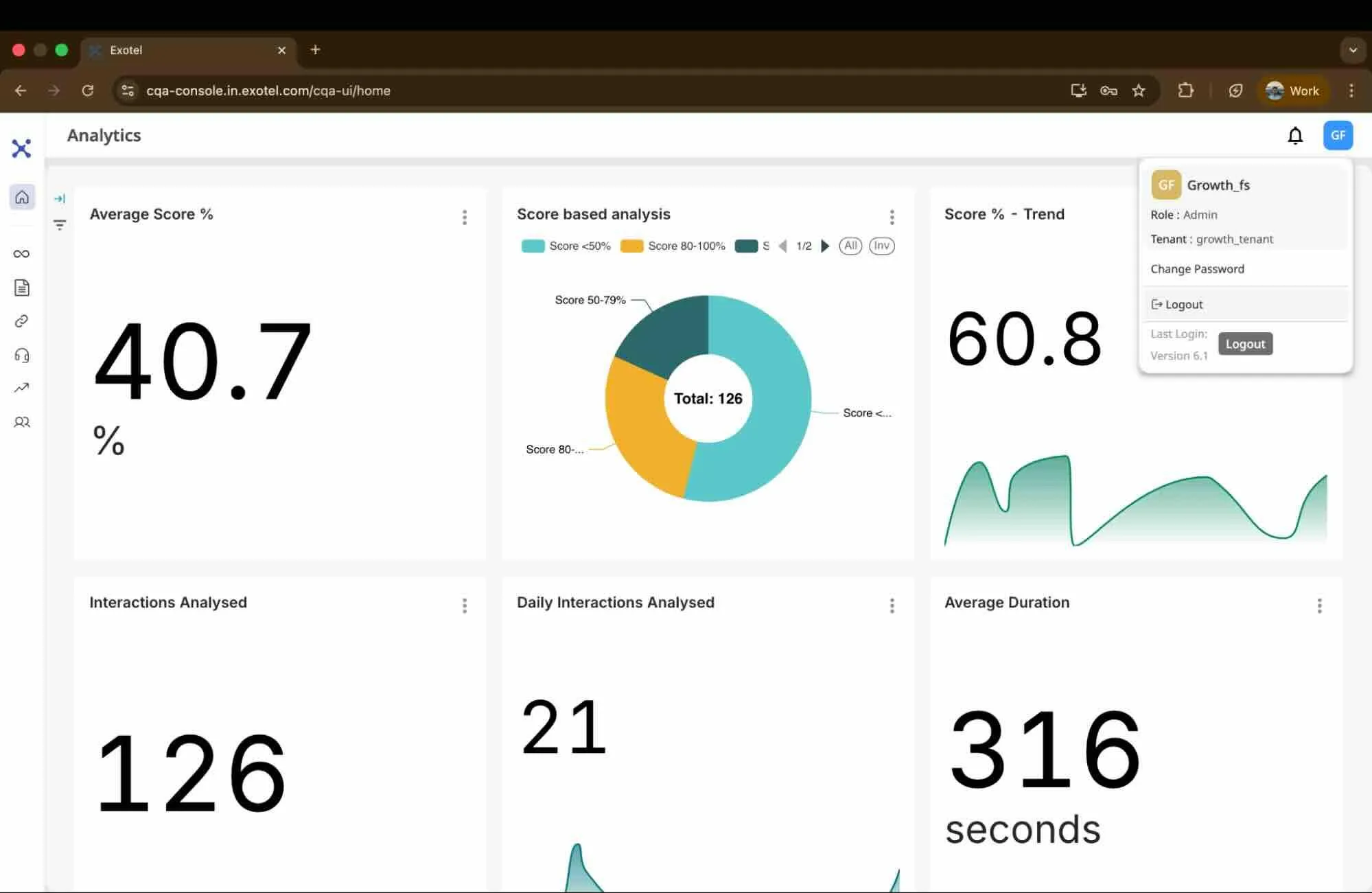This screenshot has height=893, width=1372.
Task: Open the Work profile chip
Action: (x=1292, y=91)
